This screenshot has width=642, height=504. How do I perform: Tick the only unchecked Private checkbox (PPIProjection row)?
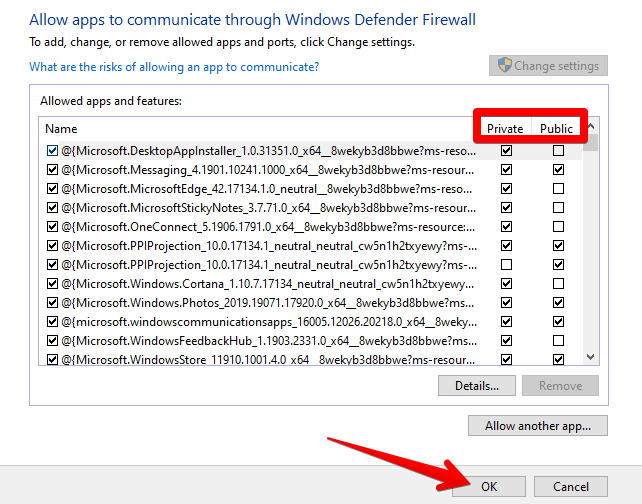(x=506, y=264)
